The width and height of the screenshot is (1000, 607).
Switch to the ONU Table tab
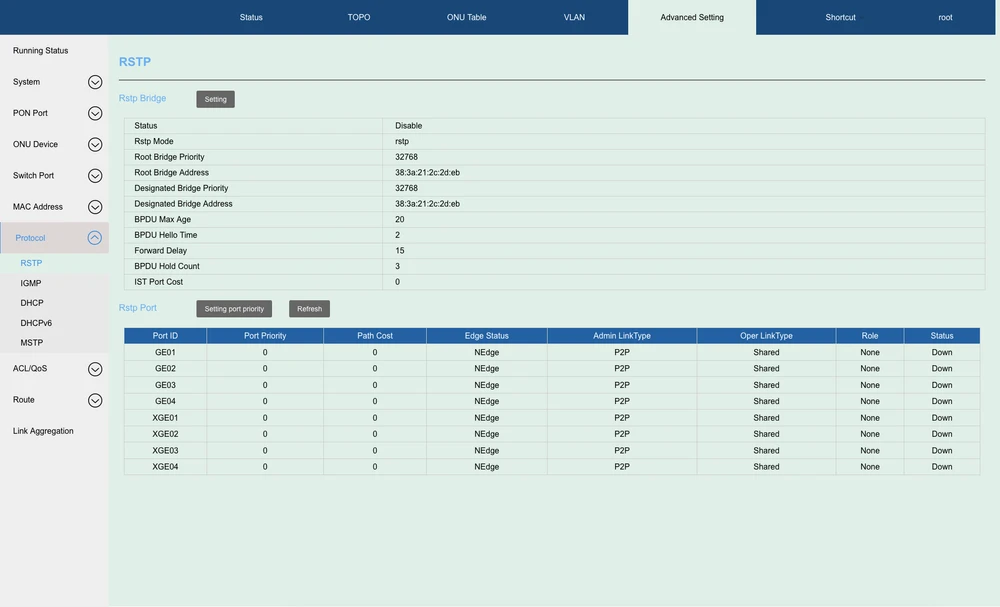(466, 17)
